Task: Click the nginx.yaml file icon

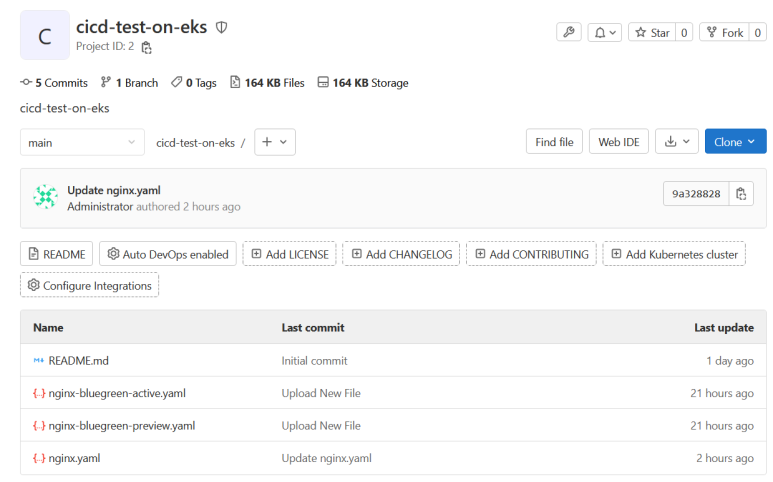Action: coord(39,458)
